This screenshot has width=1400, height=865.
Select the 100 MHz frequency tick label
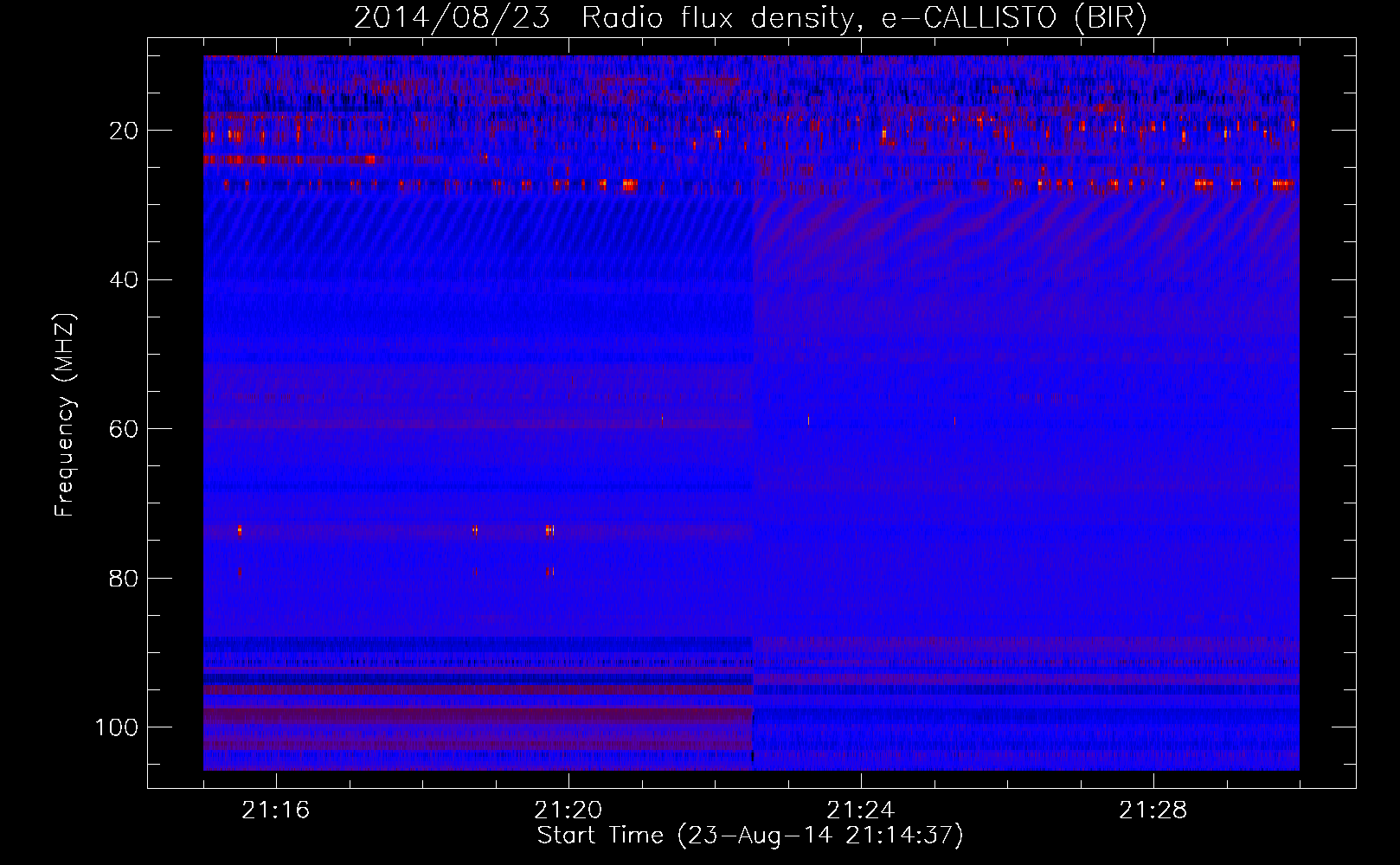coord(117,727)
